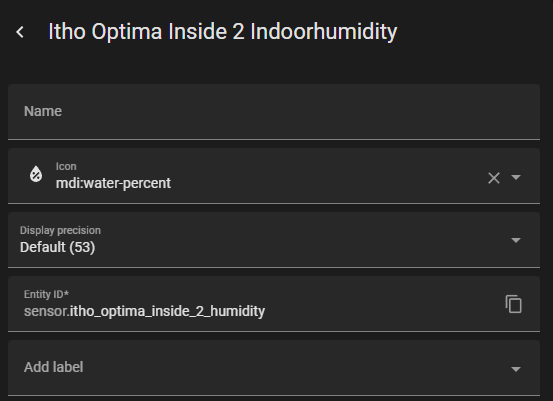Expand the Display precision dropdown arrow
The height and width of the screenshot is (401, 553).
[516, 241]
